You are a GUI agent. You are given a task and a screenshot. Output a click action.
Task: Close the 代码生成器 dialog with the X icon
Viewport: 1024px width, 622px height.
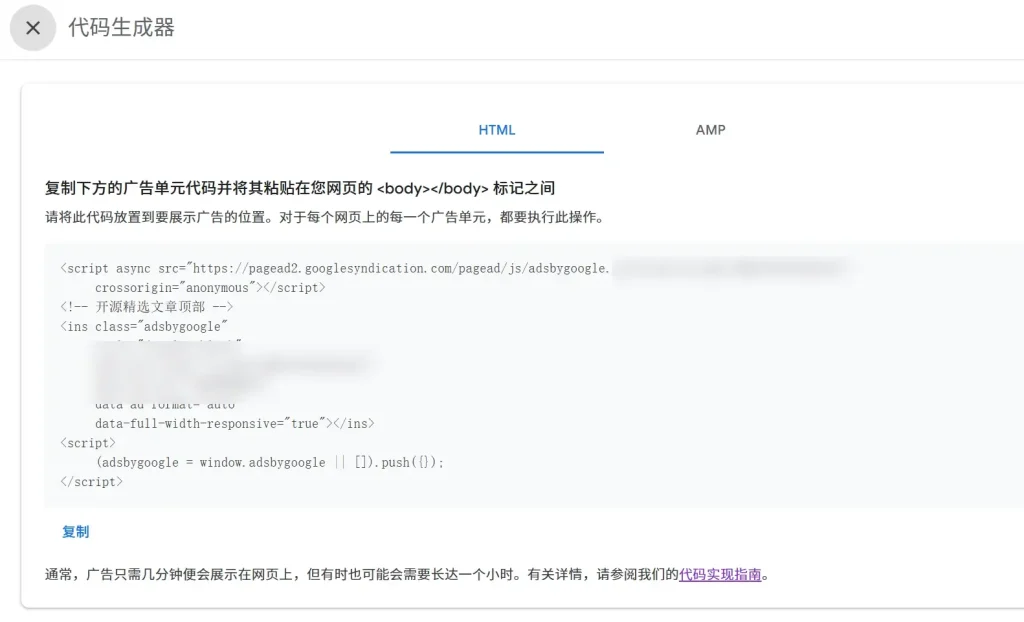(33, 28)
